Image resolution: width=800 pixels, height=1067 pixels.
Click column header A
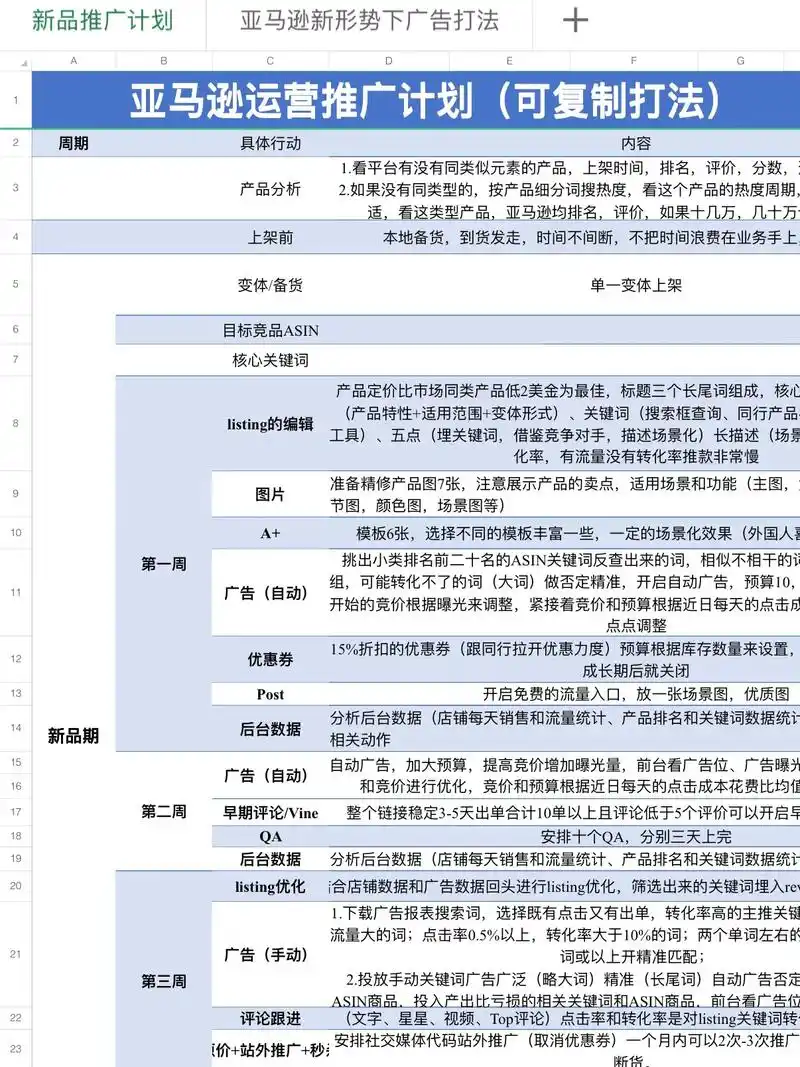pos(73,60)
